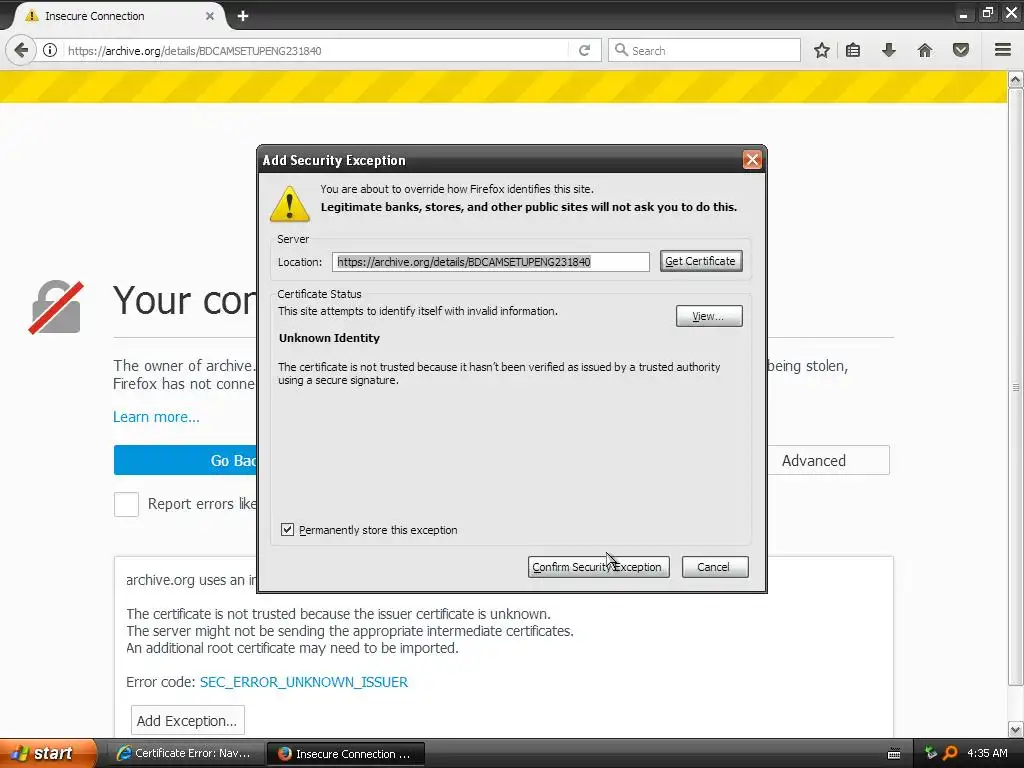Click scrollbar down arrow on page

[x=1016, y=729]
